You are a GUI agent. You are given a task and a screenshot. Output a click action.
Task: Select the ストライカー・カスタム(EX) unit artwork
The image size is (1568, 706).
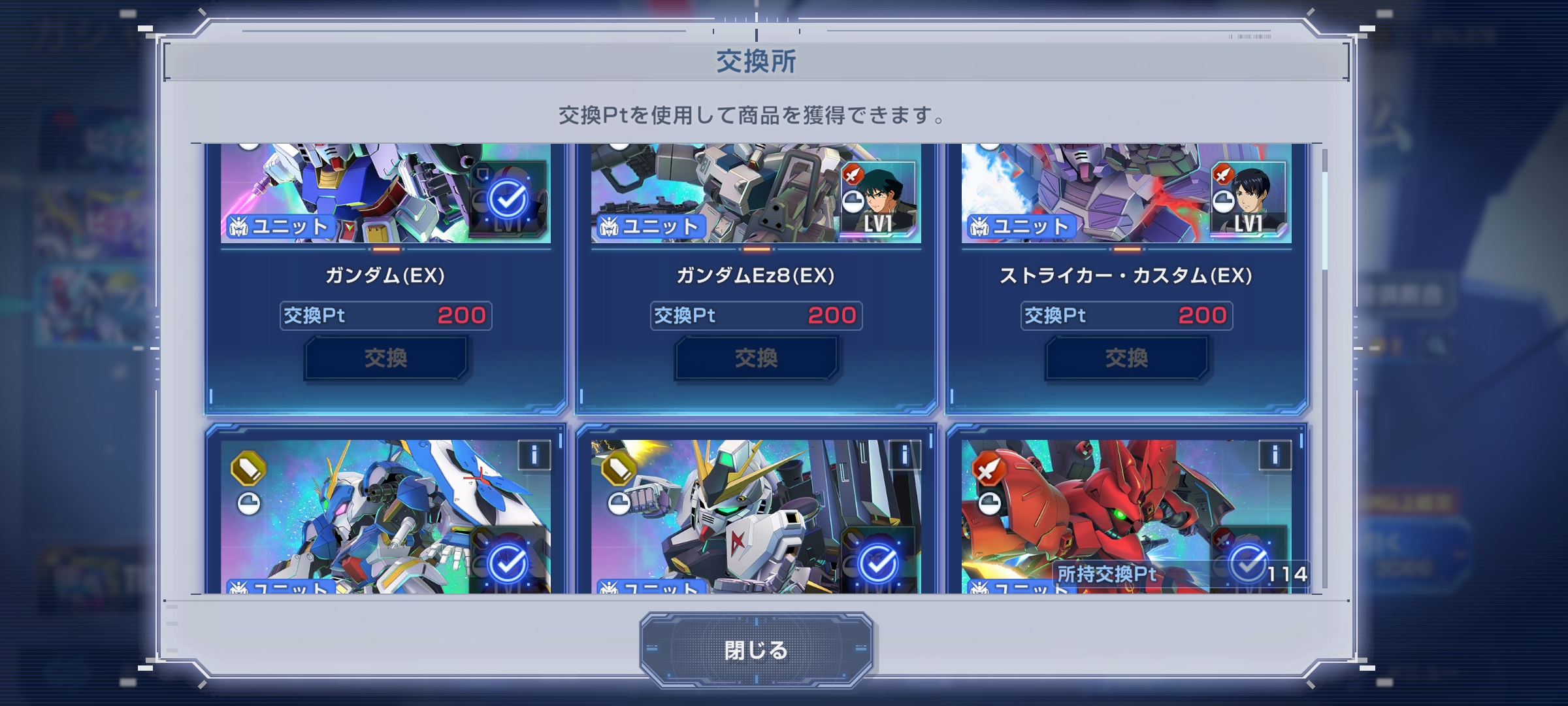[1126, 193]
